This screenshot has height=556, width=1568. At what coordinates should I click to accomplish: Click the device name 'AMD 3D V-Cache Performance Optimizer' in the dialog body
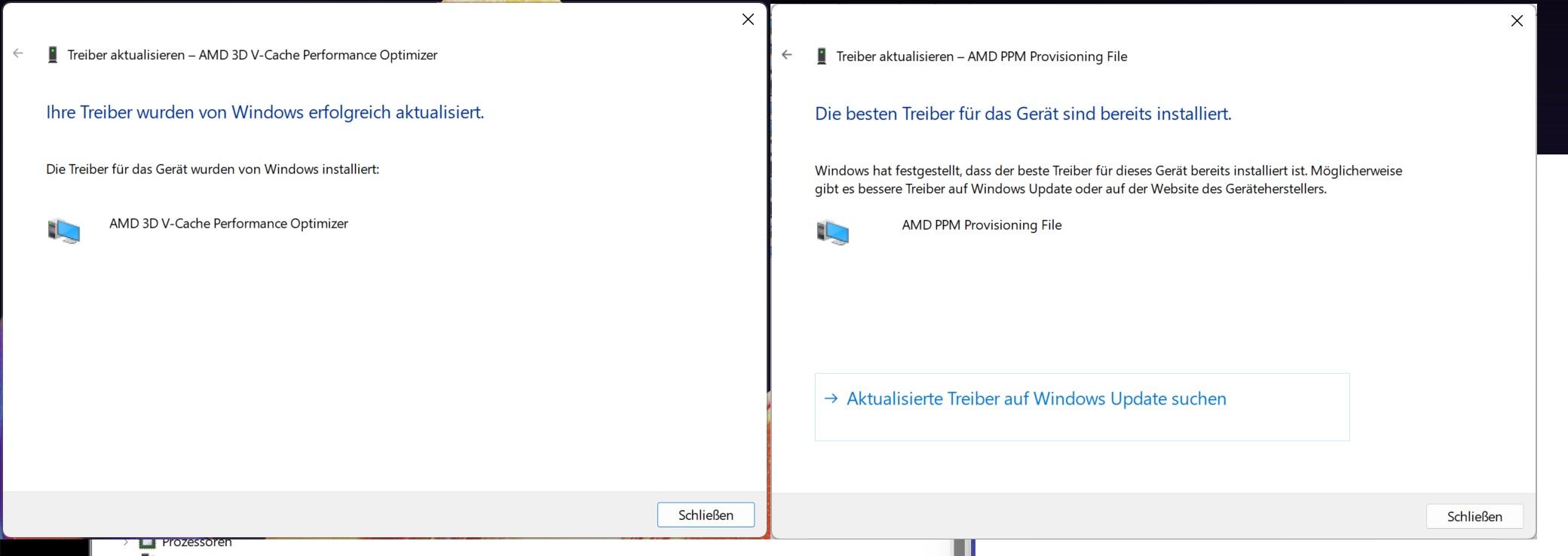228,224
